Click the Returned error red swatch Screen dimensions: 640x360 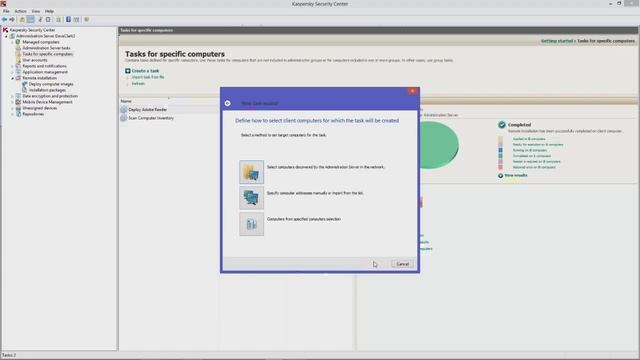tap(500, 167)
